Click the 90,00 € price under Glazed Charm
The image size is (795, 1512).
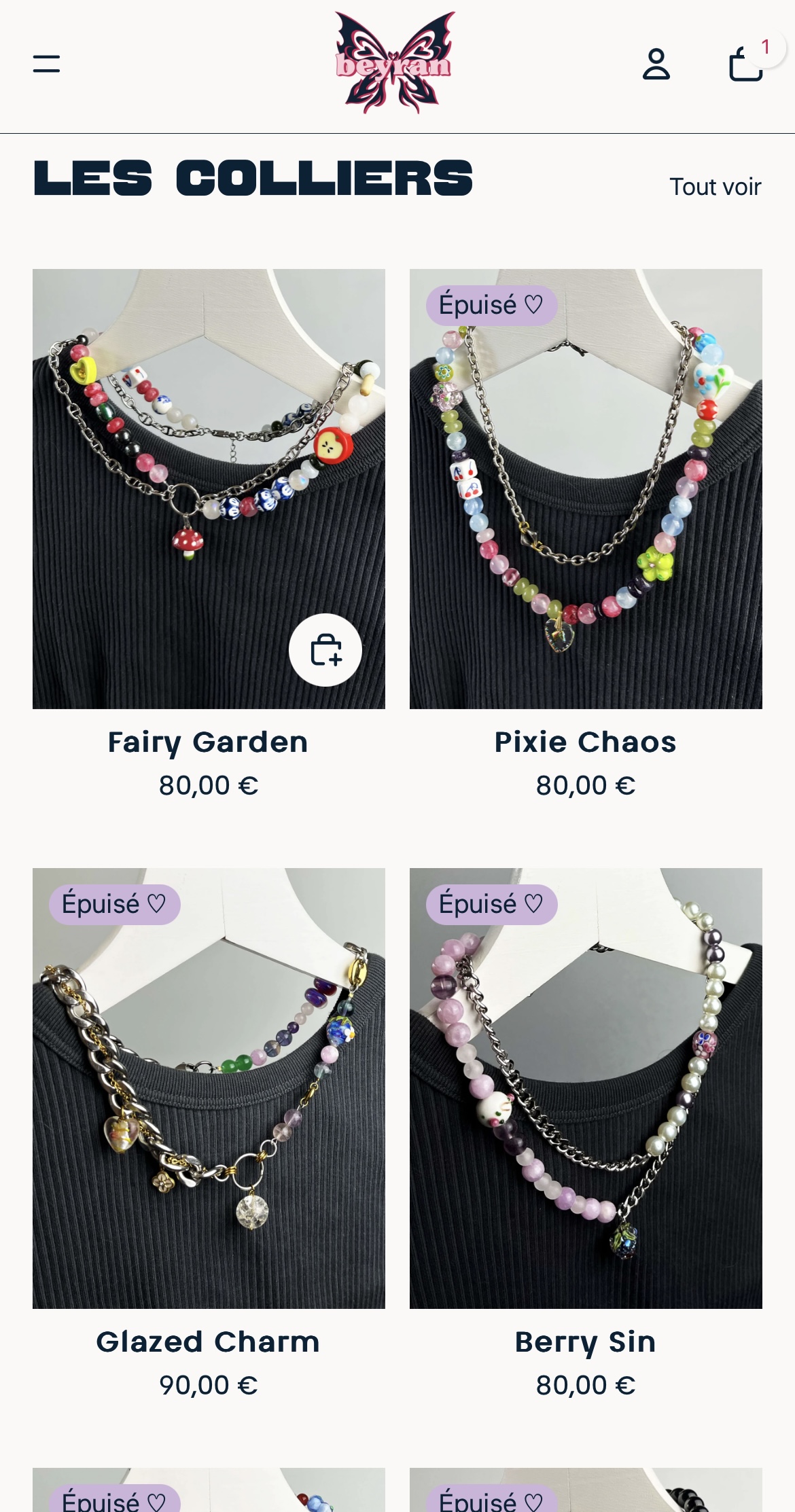209,1386
